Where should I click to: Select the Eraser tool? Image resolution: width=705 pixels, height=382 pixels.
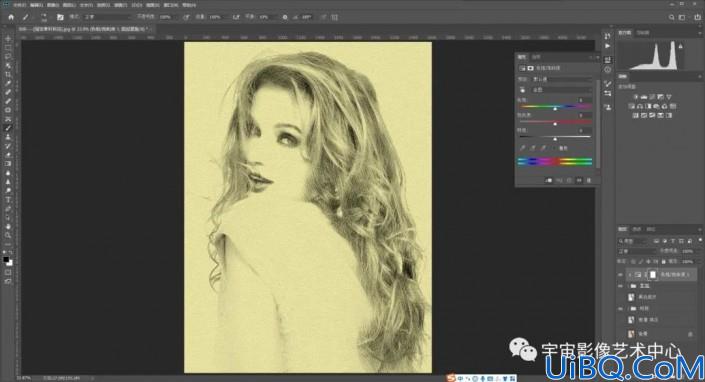(8, 155)
